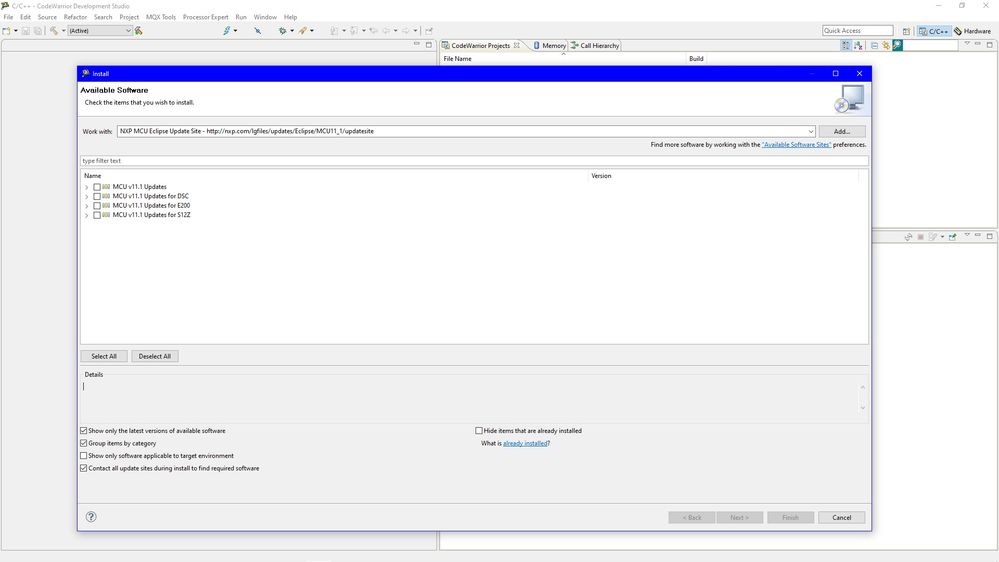This screenshot has height=562, width=999.
Task: Click the crossed-out pin icon in toolbar
Action: click(x=257, y=31)
